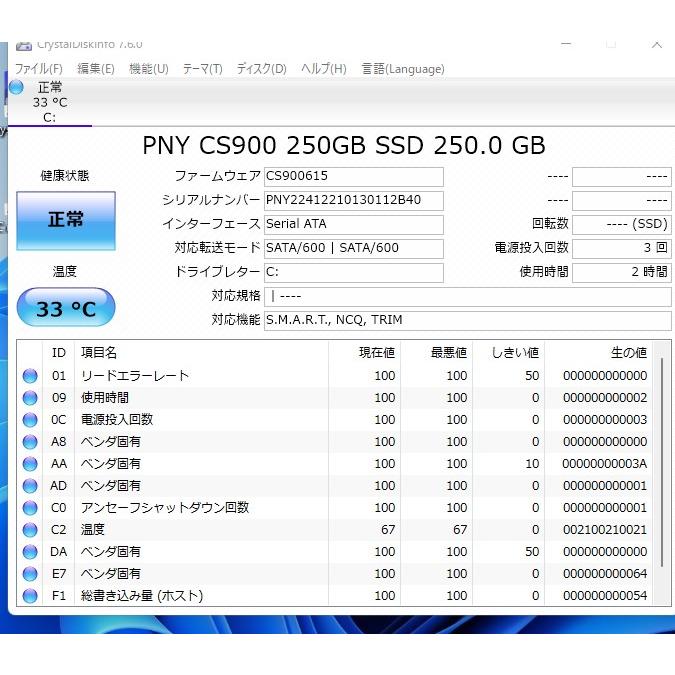Click the 項目名 column header
The height and width of the screenshot is (675, 675).
[201, 353]
